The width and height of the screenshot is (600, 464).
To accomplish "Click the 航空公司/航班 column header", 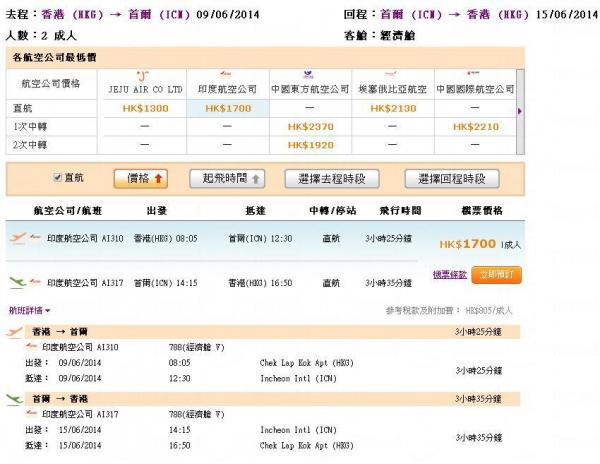I will pos(67,210).
